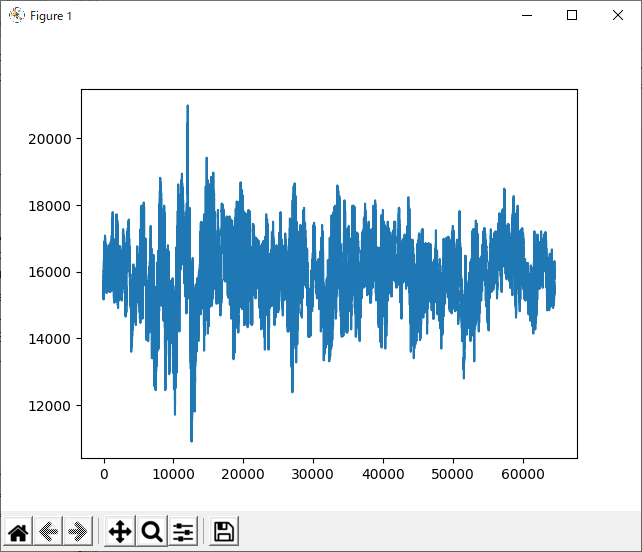This screenshot has height=552, width=642.
Task: Go forward to the next plot view
Action: click(x=78, y=531)
